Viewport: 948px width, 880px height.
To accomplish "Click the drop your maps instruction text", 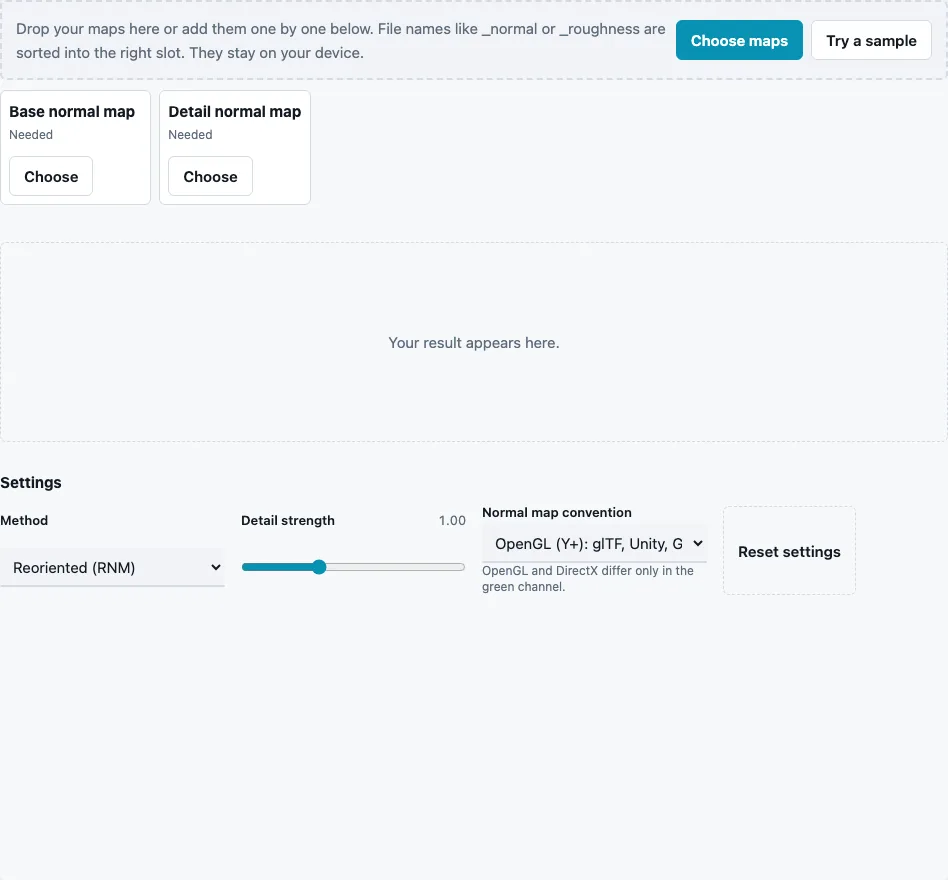I will (340, 40).
